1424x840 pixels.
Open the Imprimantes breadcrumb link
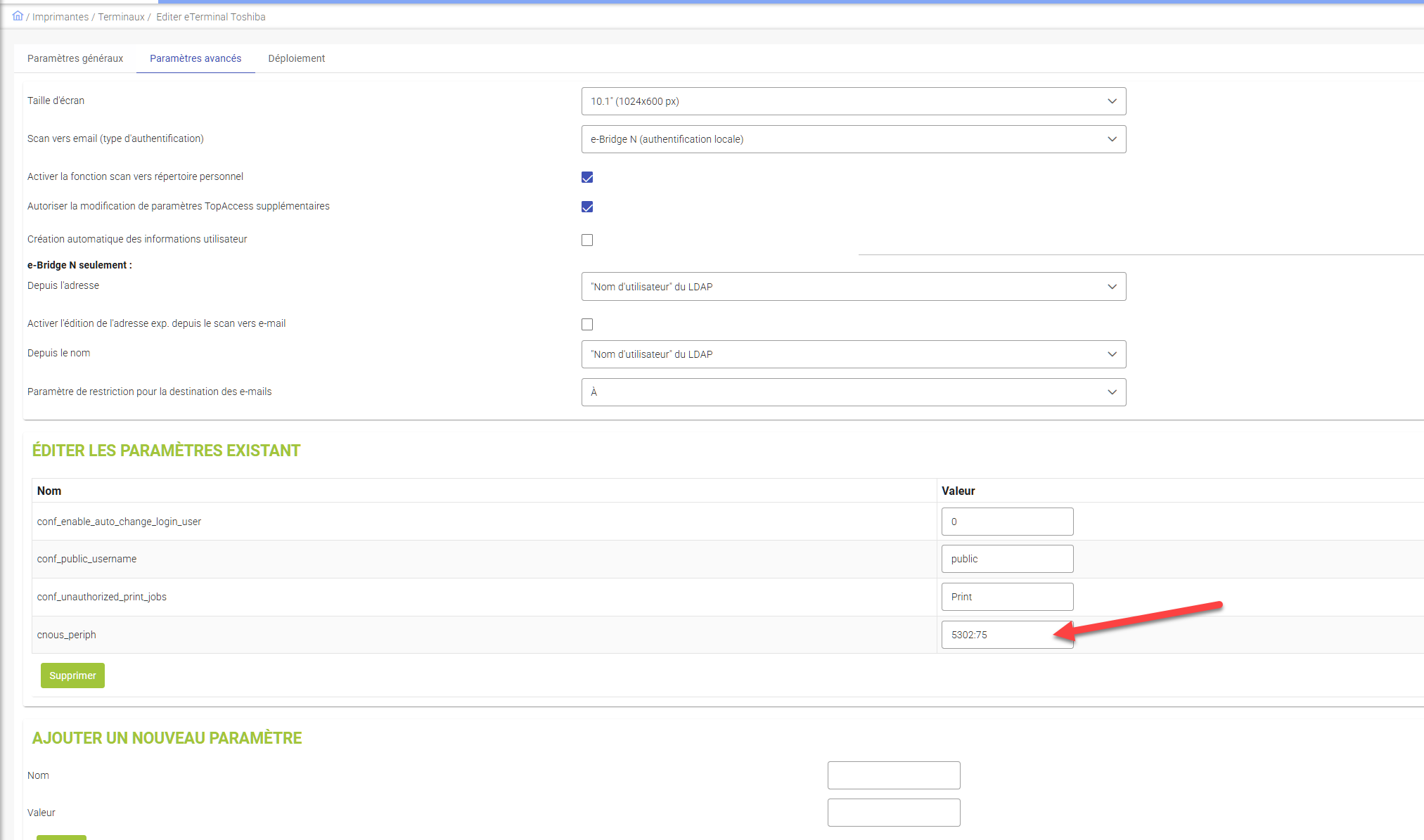point(60,17)
